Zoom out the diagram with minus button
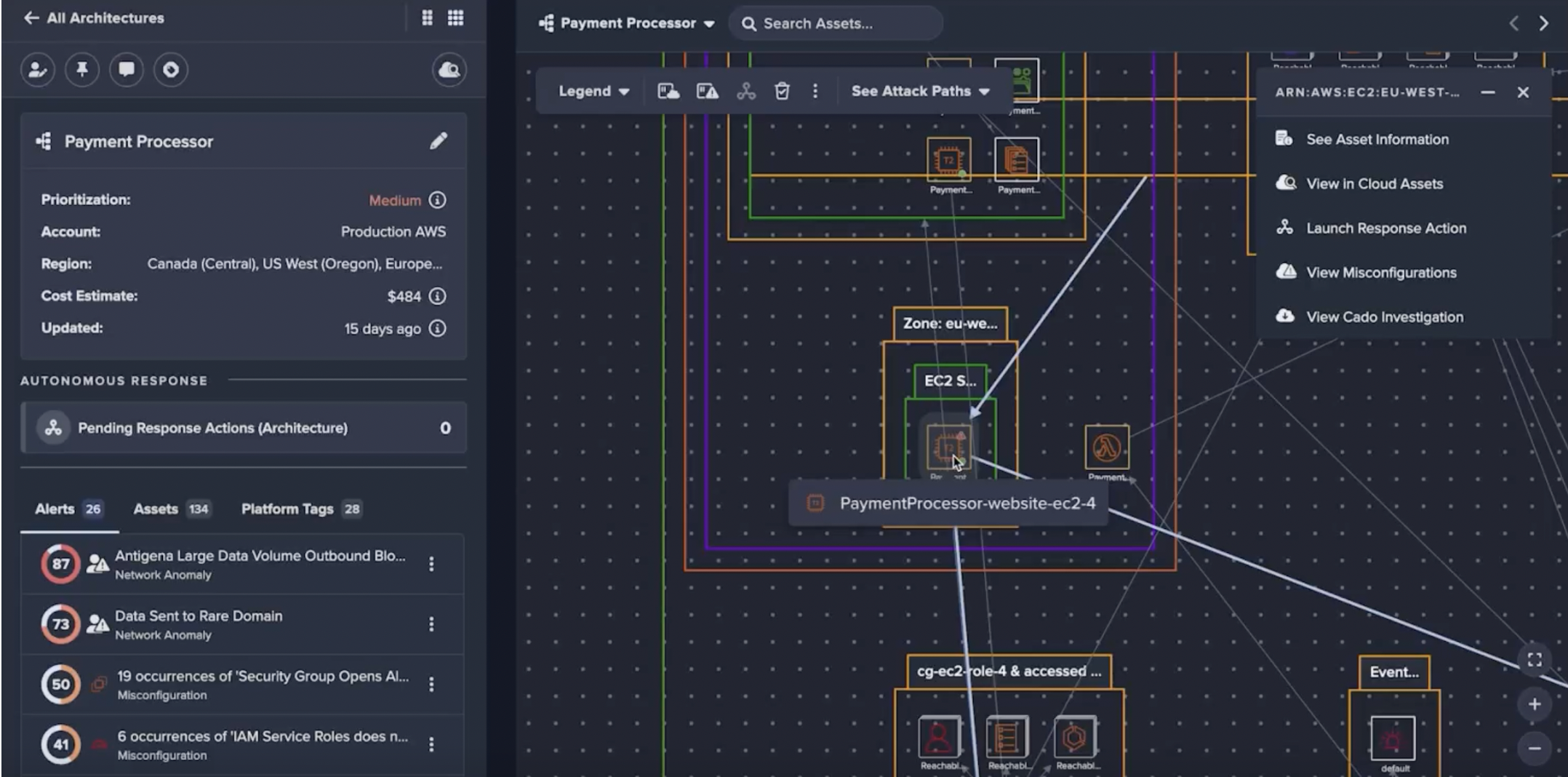Image resolution: width=1568 pixels, height=777 pixels. pyautogui.click(x=1535, y=748)
